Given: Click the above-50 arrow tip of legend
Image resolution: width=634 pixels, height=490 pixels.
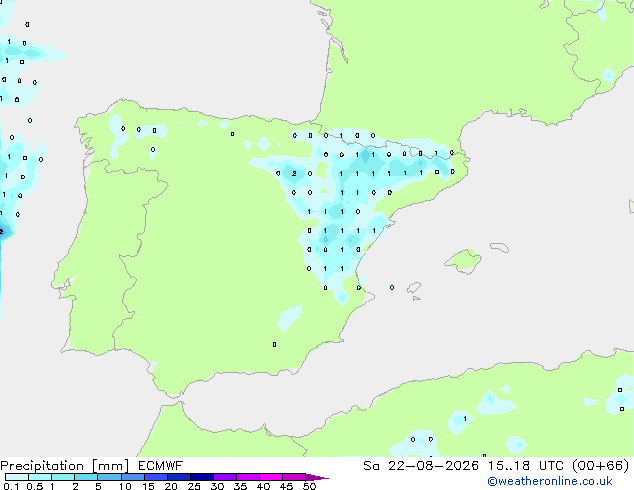Looking at the screenshot, I should [317, 477].
